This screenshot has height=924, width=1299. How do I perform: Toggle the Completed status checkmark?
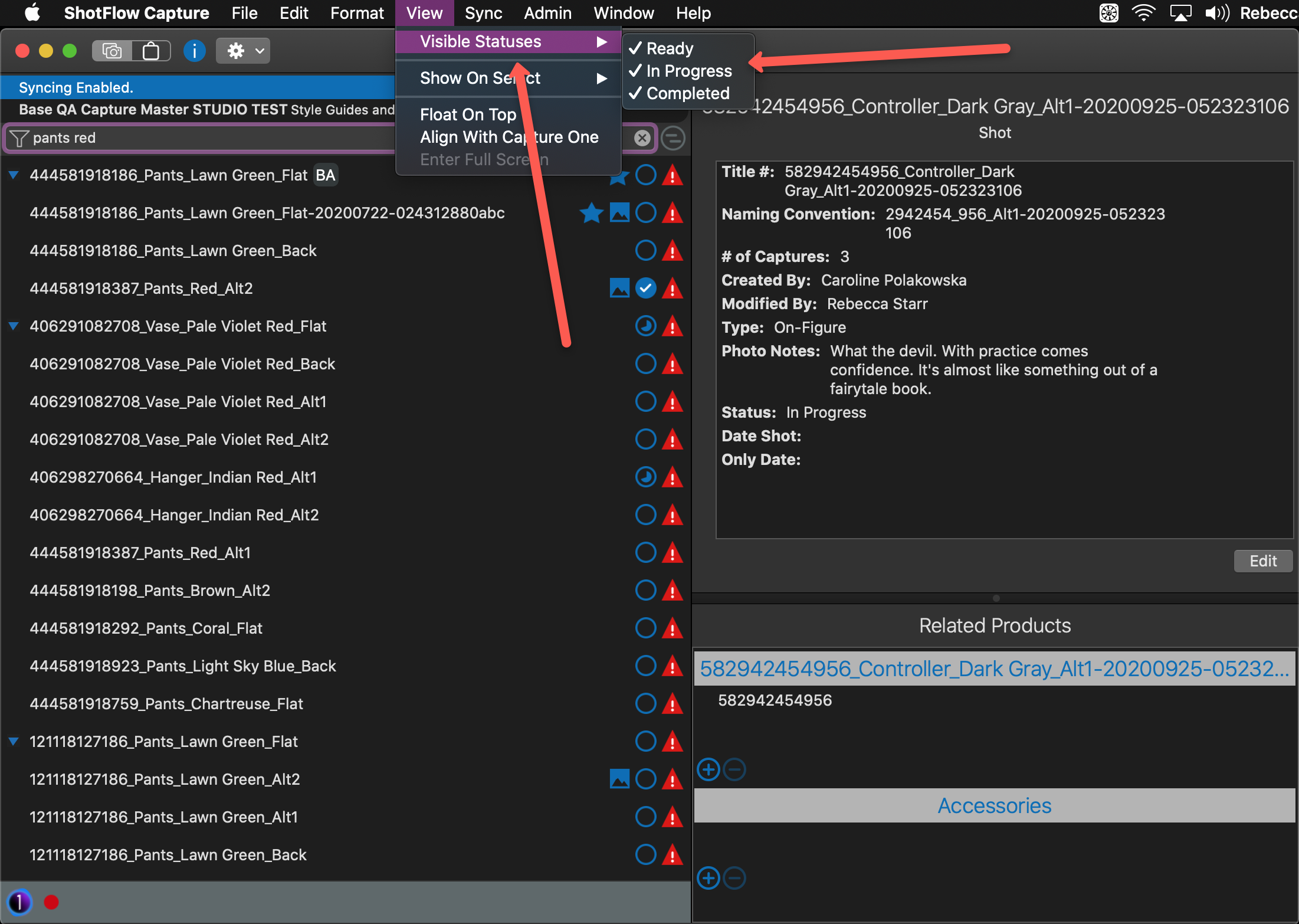(x=687, y=93)
